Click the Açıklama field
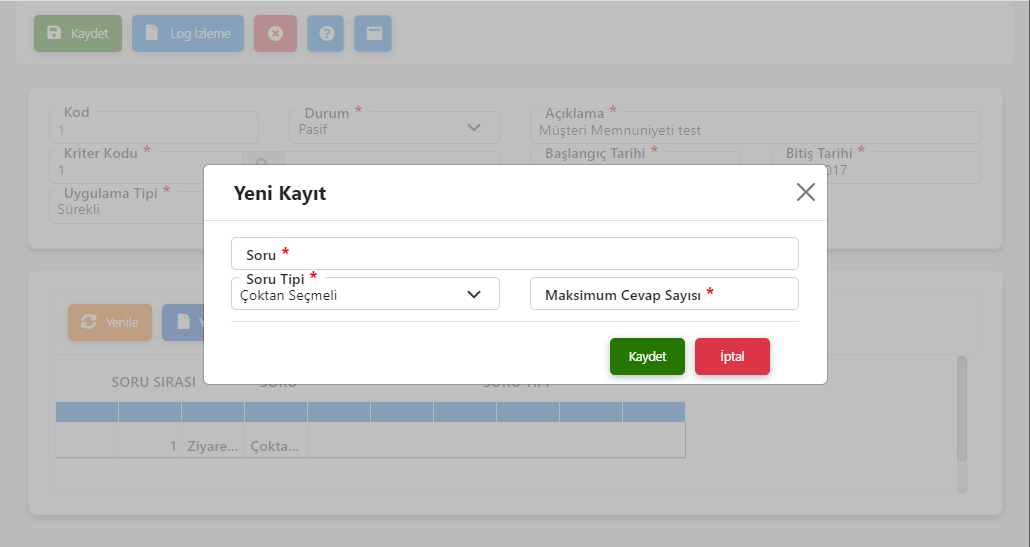The height and width of the screenshot is (547, 1030). coord(755,127)
